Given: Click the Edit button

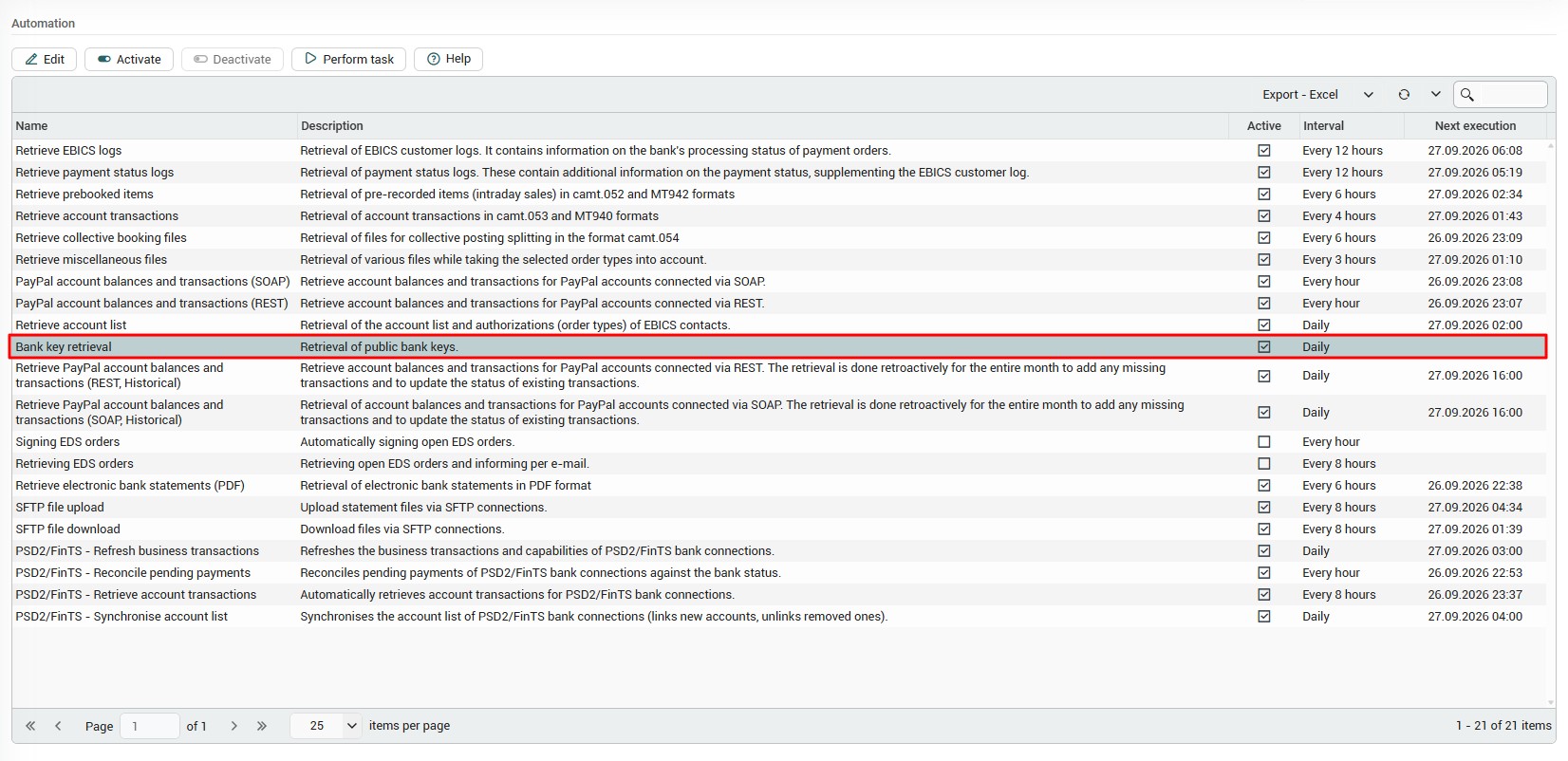Looking at the screenshot, I should [x=45, y=59].
